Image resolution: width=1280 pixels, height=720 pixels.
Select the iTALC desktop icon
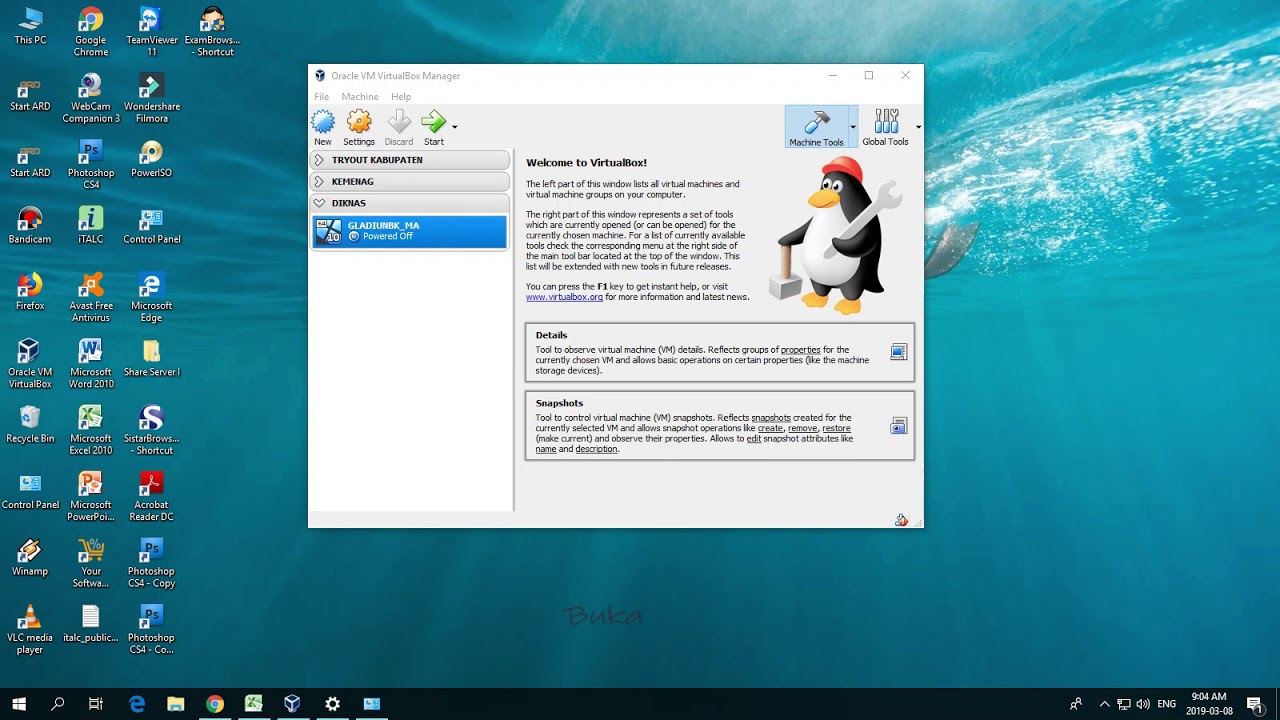[x=91, y=225]
